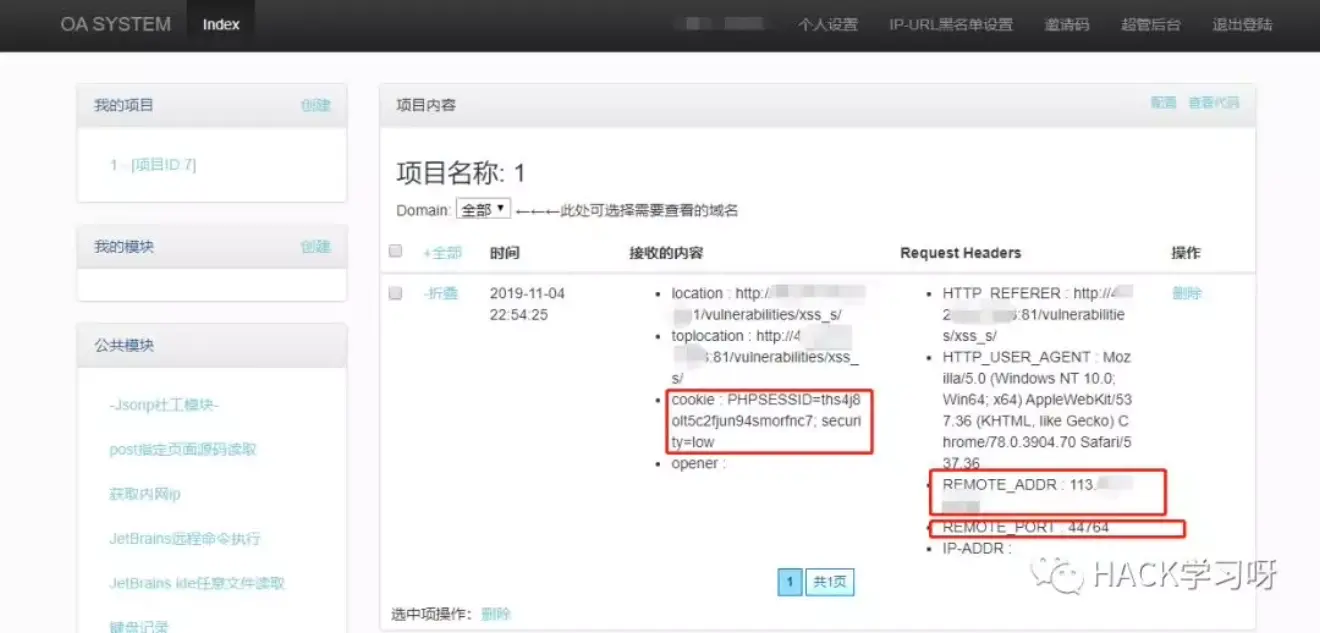This screenshot has width=1320, height=633.
Task: Open 超管后台 in top navigation
Action: [x=1151, y=25]
